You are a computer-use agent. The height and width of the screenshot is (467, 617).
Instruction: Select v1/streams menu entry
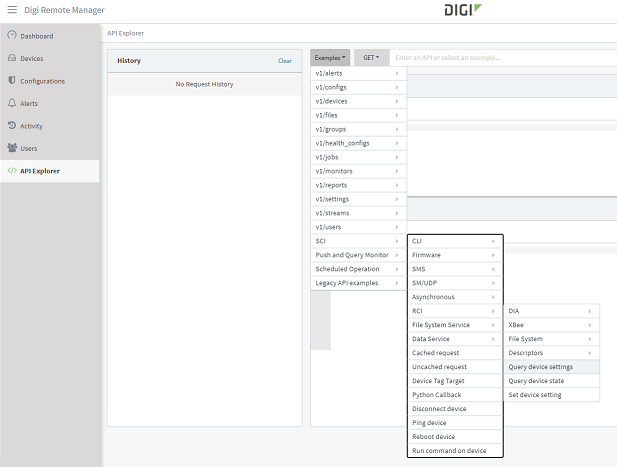358,213
